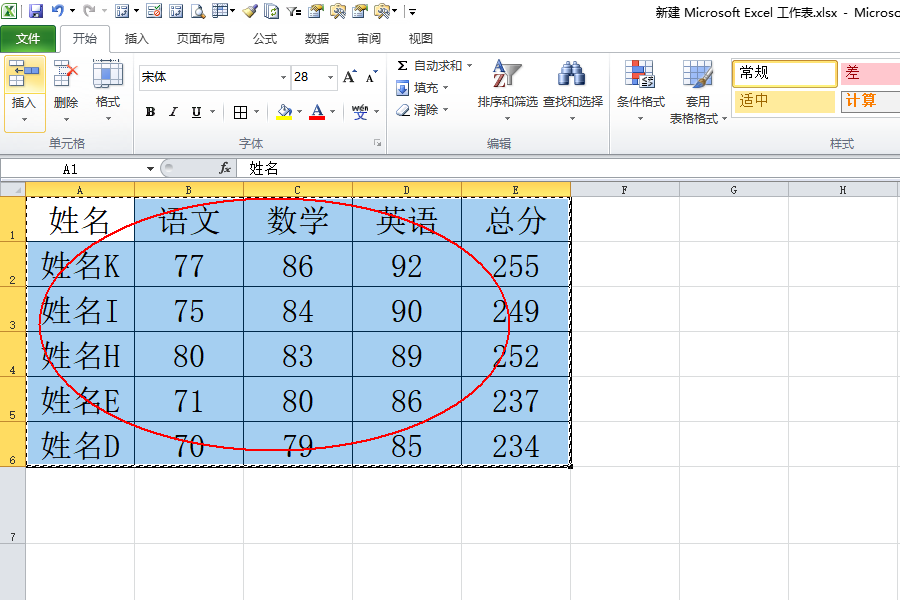Click the filter funnel icon in Quick Access
The image size is (900, 600).
click(294, 11)
